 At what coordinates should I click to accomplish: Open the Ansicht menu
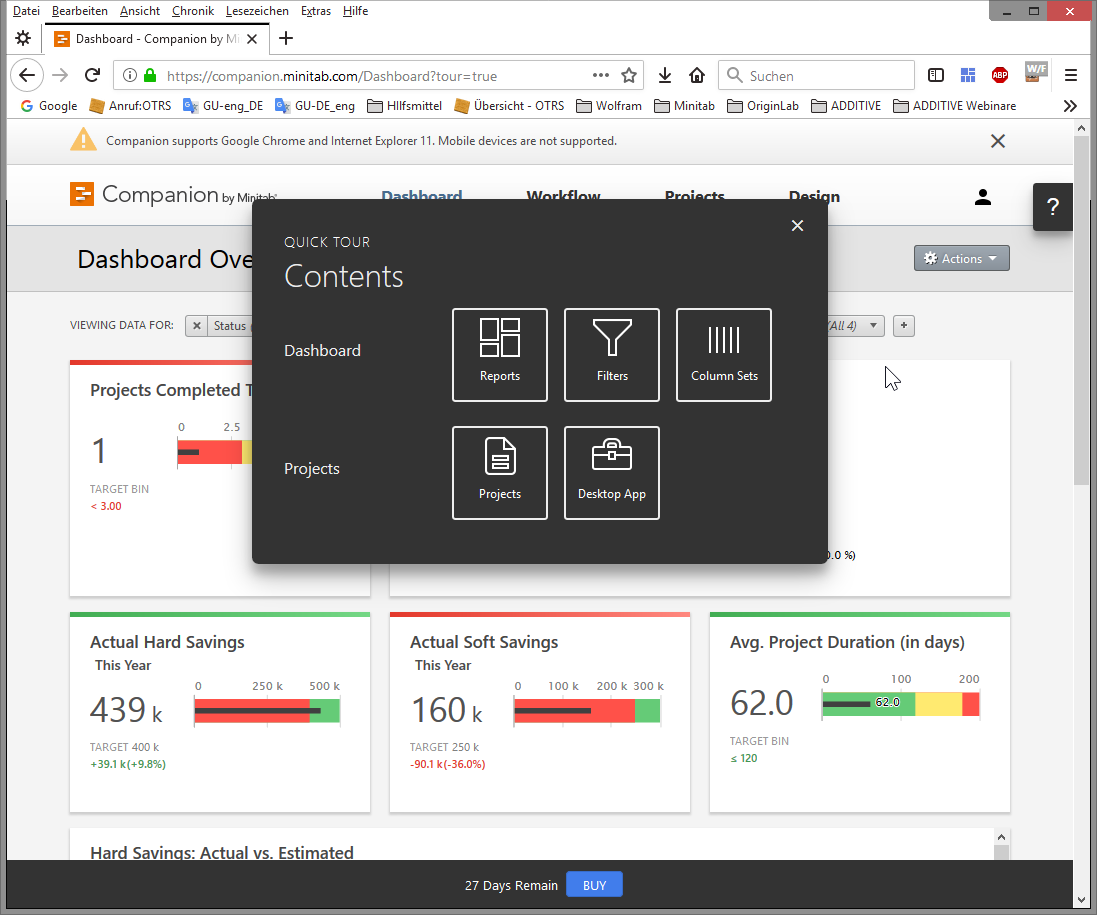click(x=140, y=11)
